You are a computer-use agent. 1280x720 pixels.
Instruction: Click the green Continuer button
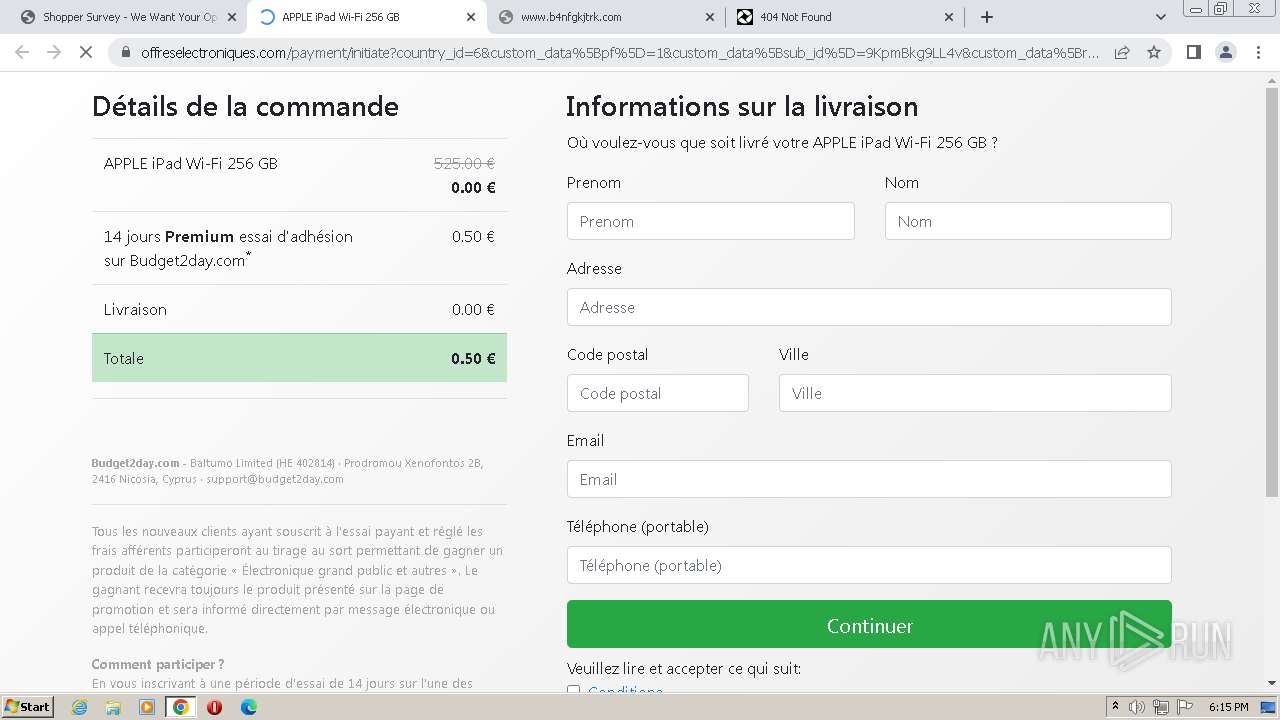coord(869,625)
